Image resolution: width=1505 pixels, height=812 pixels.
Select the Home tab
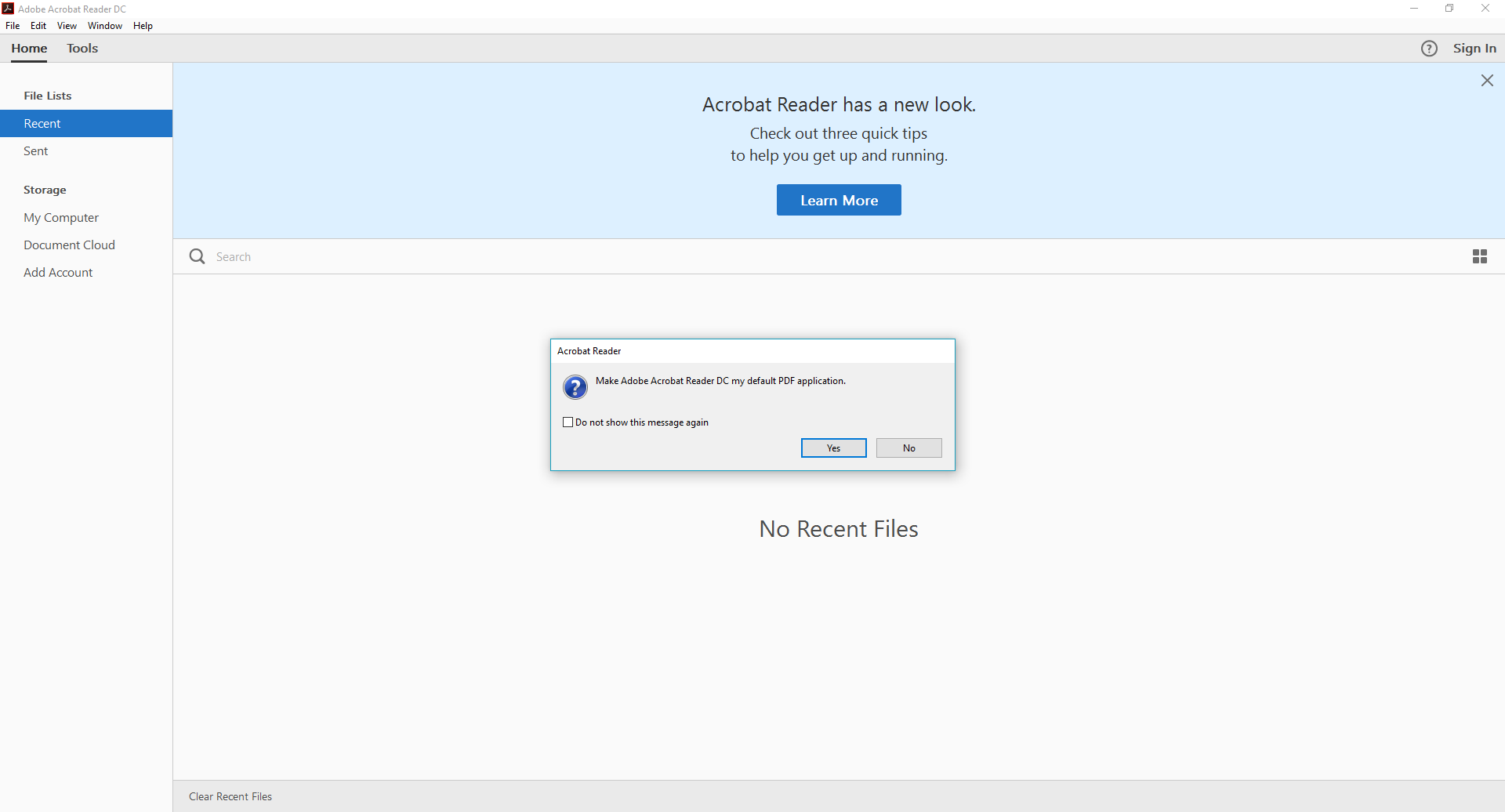[x=29, y=49]
